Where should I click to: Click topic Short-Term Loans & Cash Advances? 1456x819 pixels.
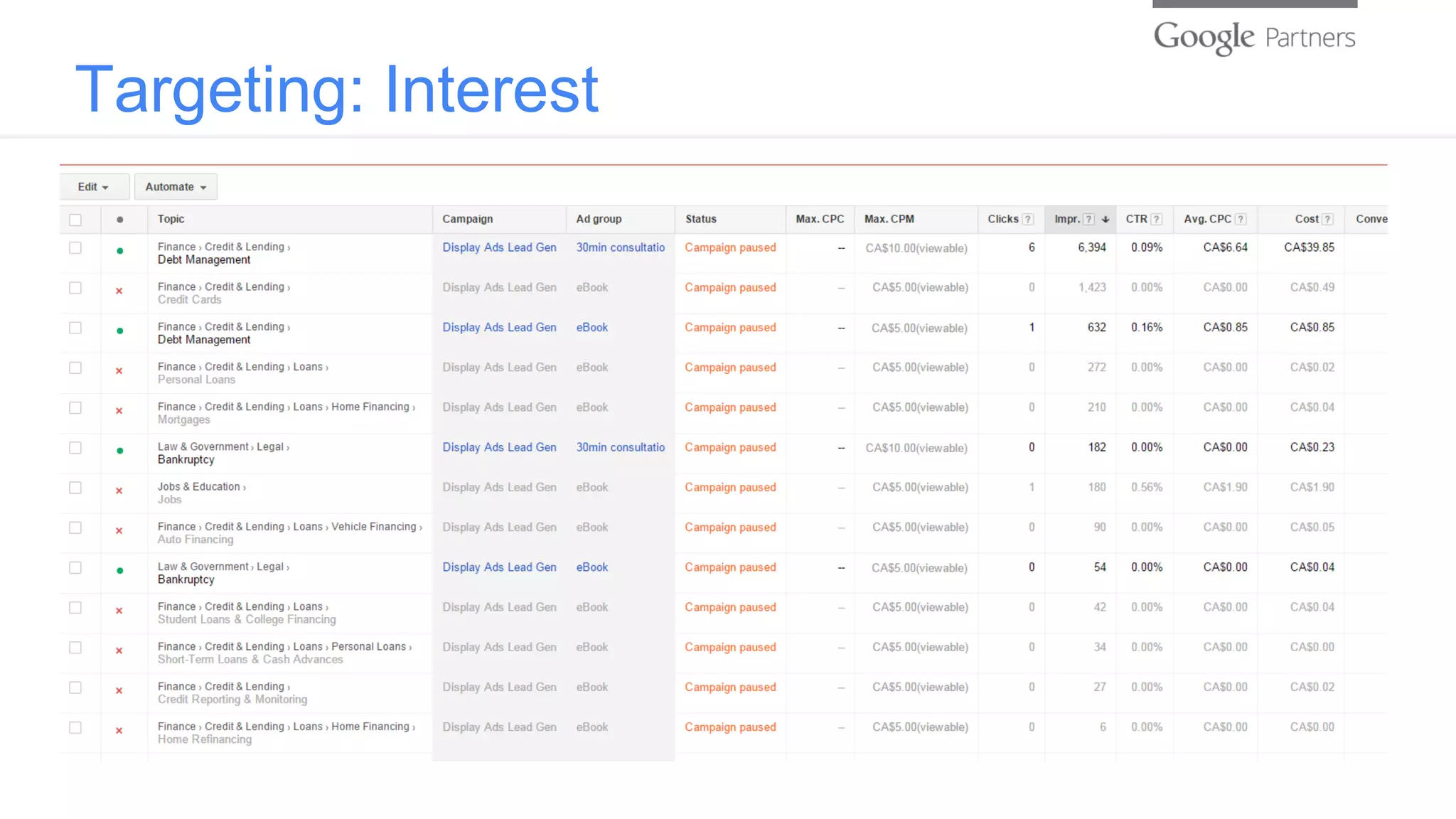point(250,659)
